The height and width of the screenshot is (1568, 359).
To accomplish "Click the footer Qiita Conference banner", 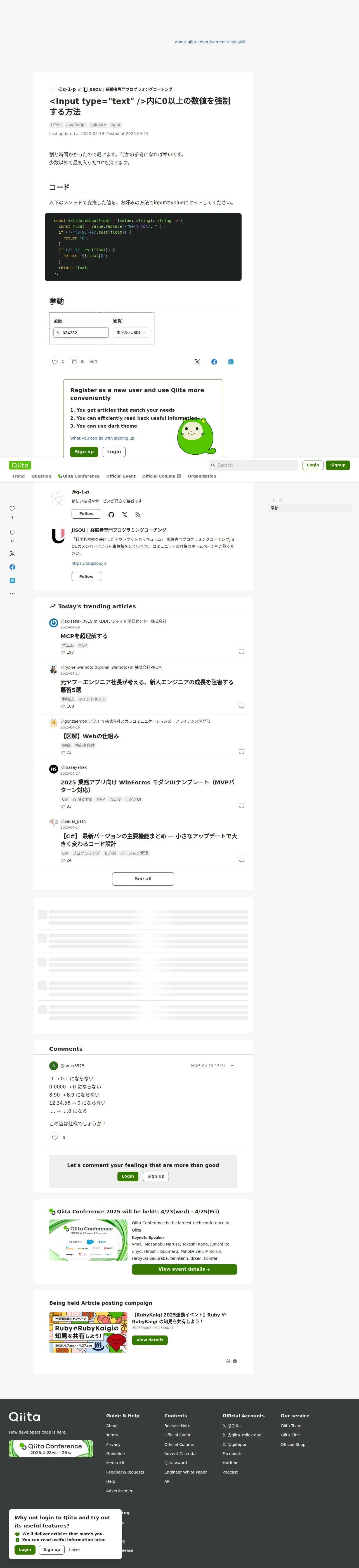I will click(x=51, y=1449).
